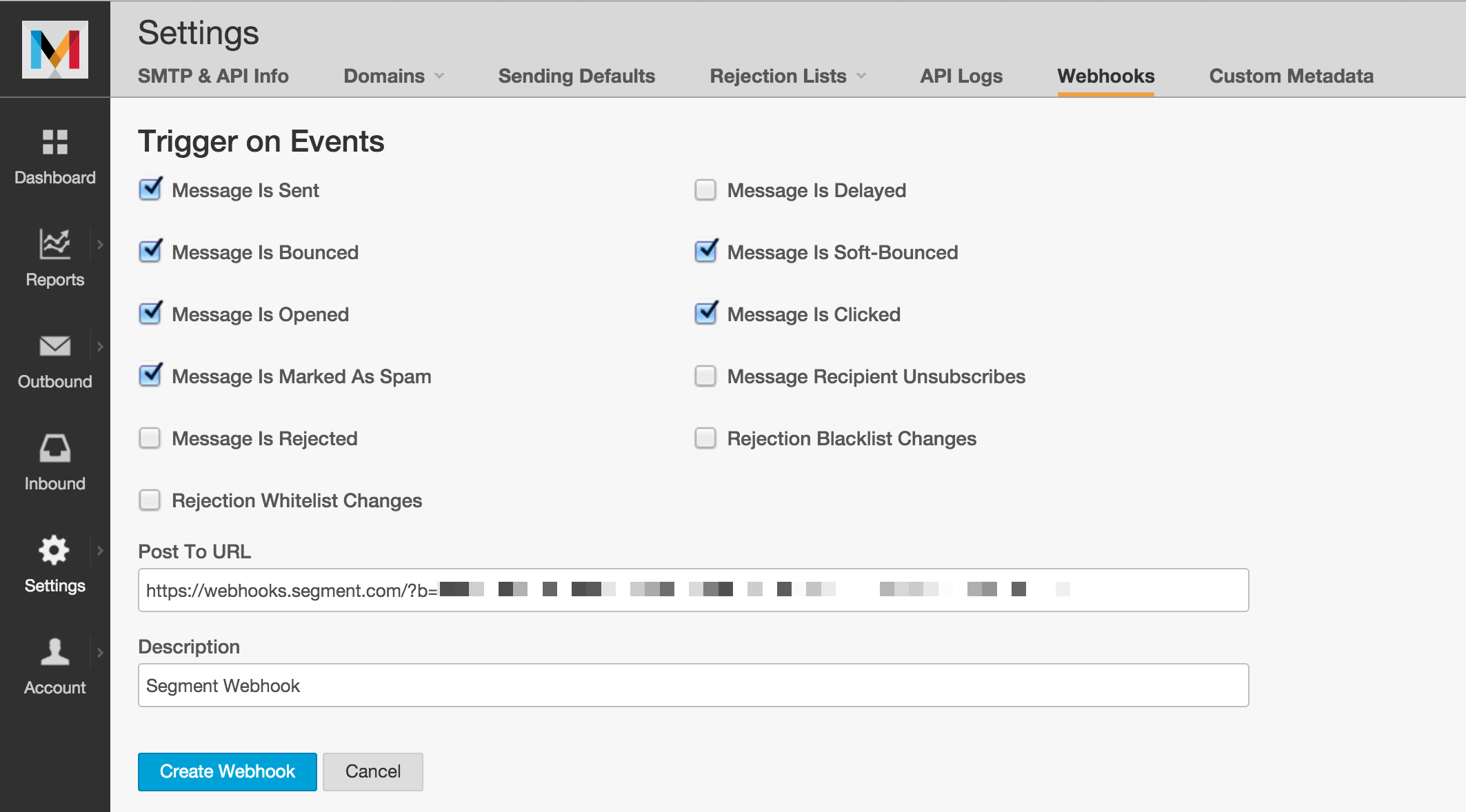The image size is (1466, 812).
Task: Click the Mandrill logo
Action: point(56,48)
